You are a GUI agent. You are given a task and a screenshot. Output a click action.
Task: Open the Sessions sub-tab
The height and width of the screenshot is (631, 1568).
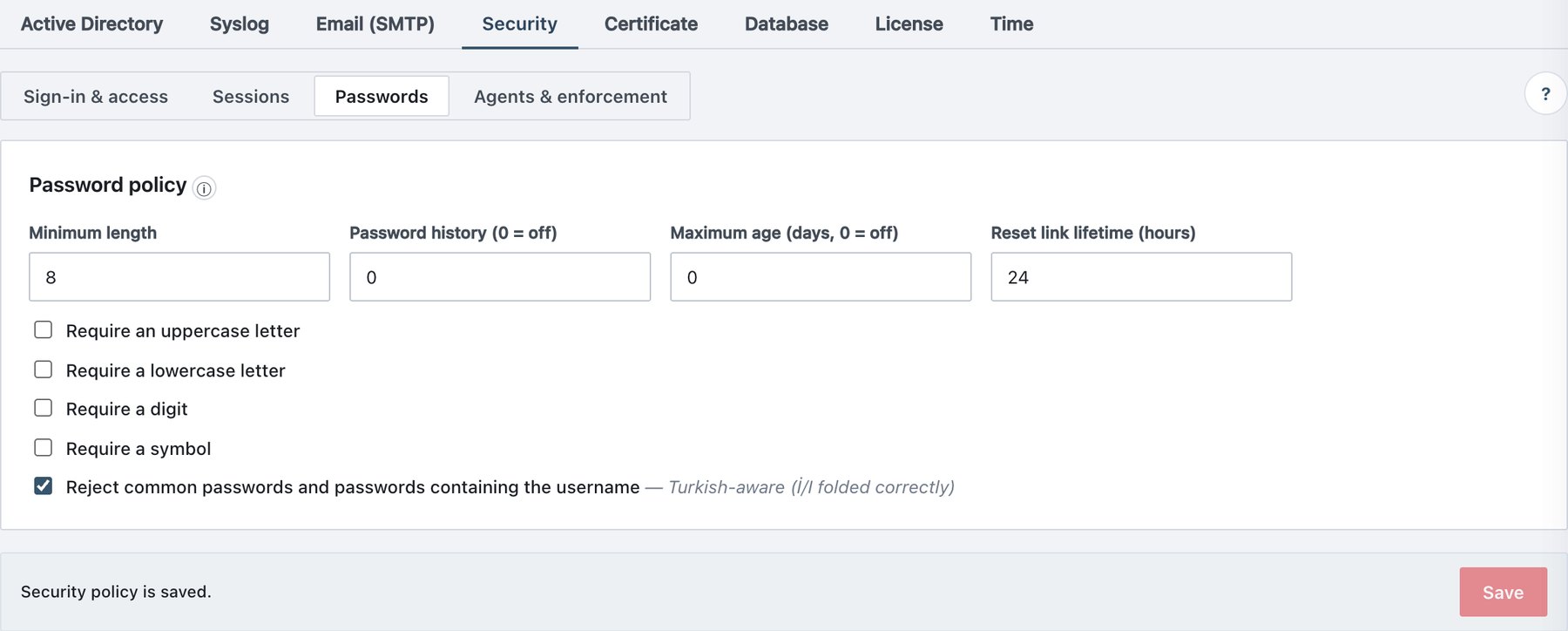coord(251,97)
